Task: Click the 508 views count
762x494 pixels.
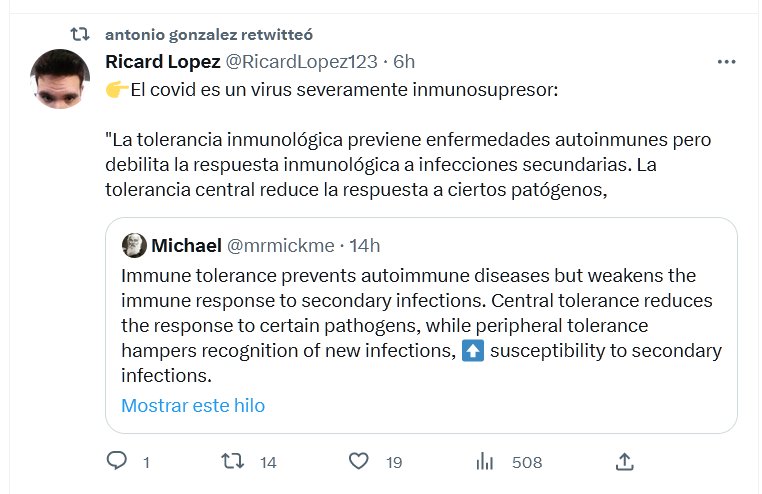Action: [527, 462]
